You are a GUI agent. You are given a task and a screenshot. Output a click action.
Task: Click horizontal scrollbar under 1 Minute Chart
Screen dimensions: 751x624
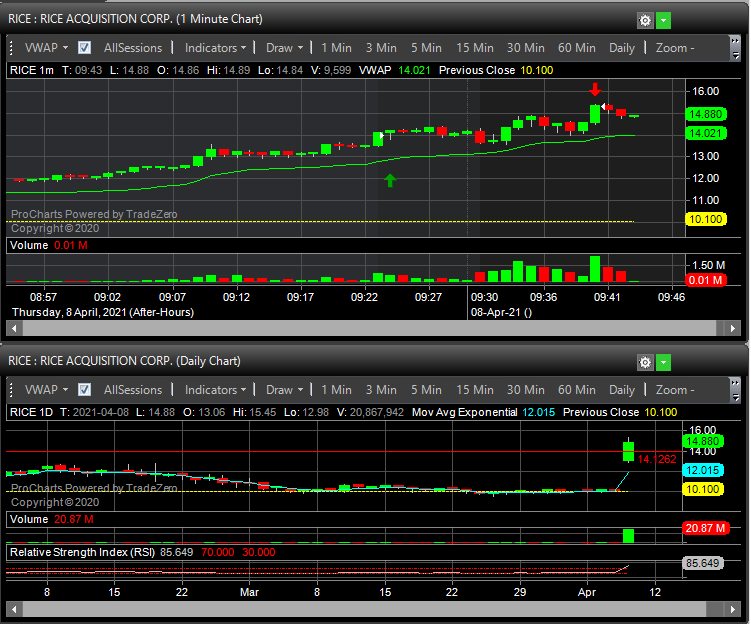(x=362, y=328)
